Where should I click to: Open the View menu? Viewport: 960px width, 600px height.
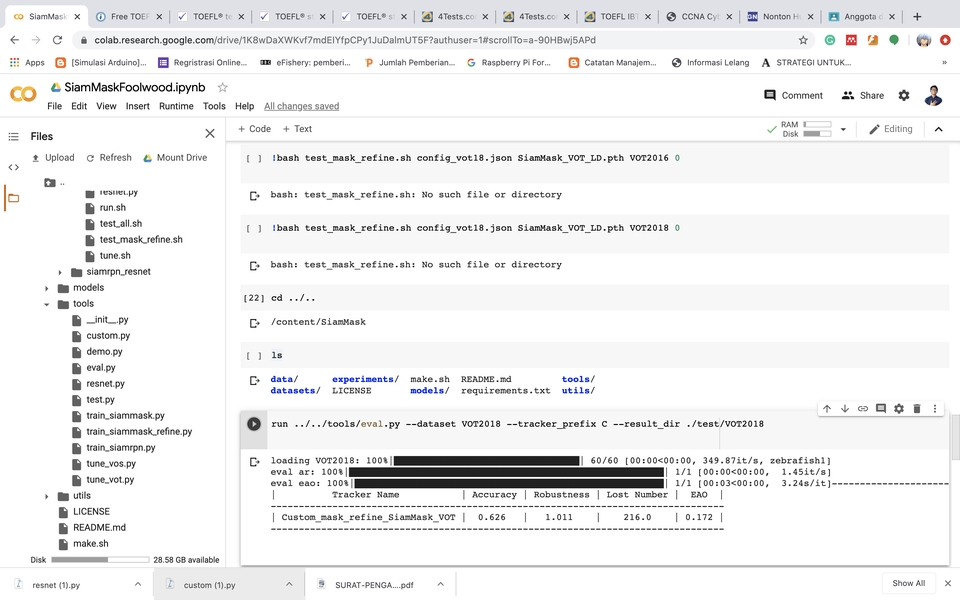tap(106, 106)
